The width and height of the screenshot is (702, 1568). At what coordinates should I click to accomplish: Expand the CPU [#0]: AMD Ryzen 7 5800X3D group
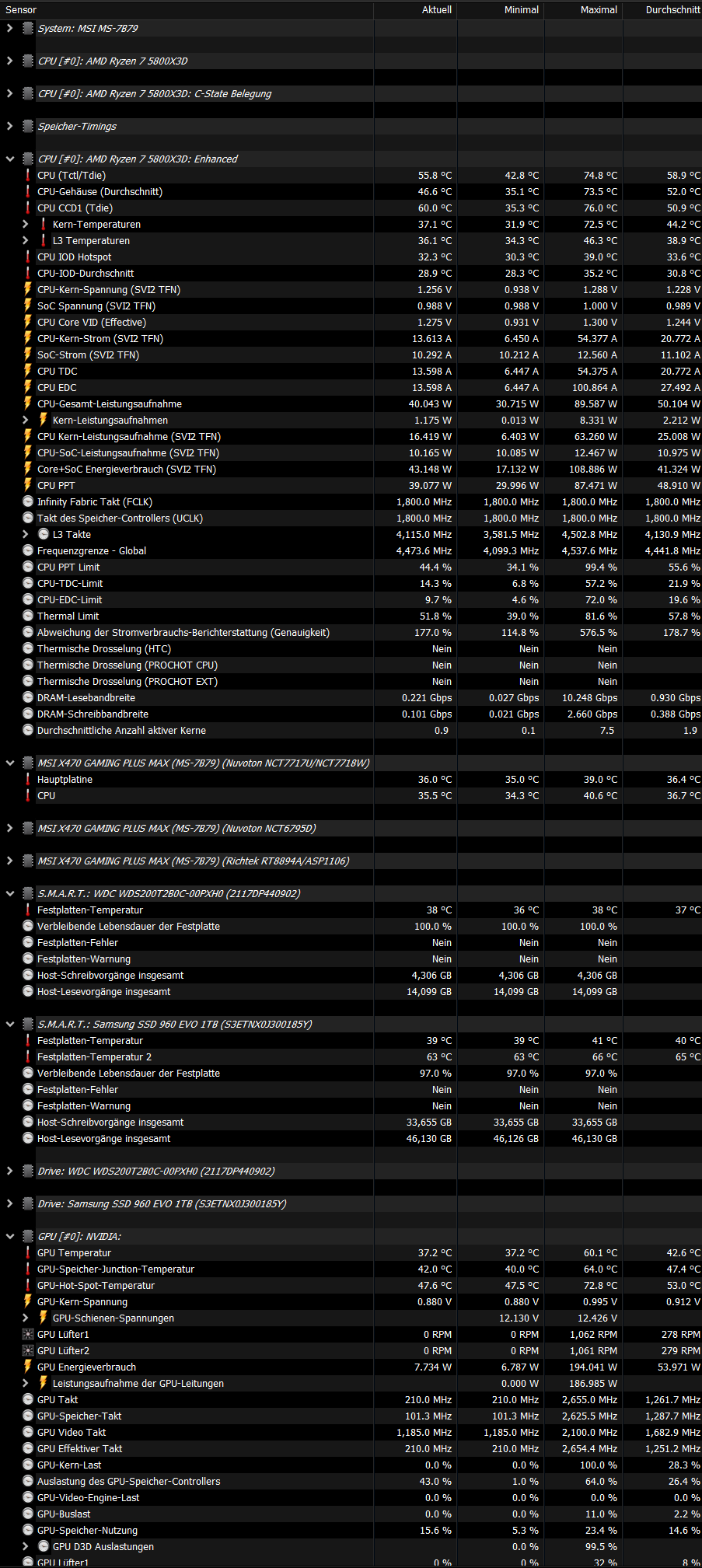9,61
